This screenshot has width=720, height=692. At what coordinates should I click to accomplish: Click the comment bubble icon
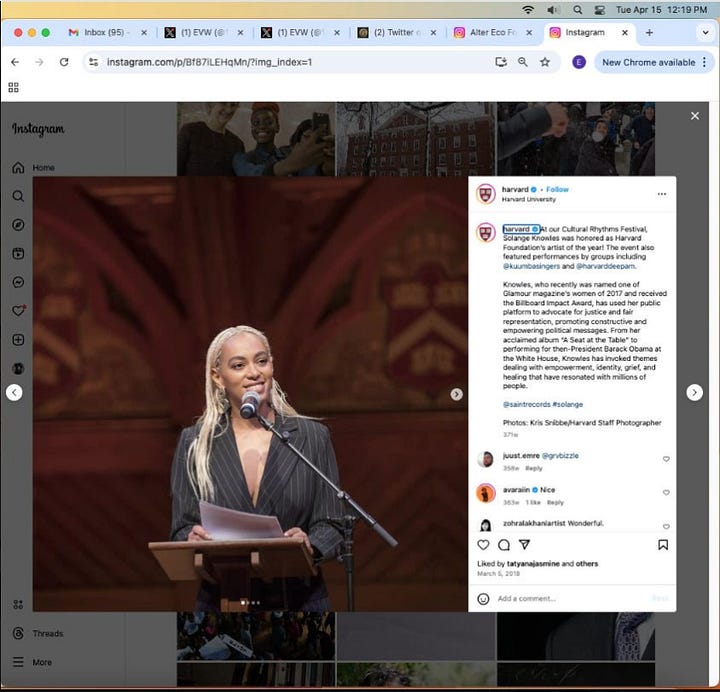click(x=504, y=545)
